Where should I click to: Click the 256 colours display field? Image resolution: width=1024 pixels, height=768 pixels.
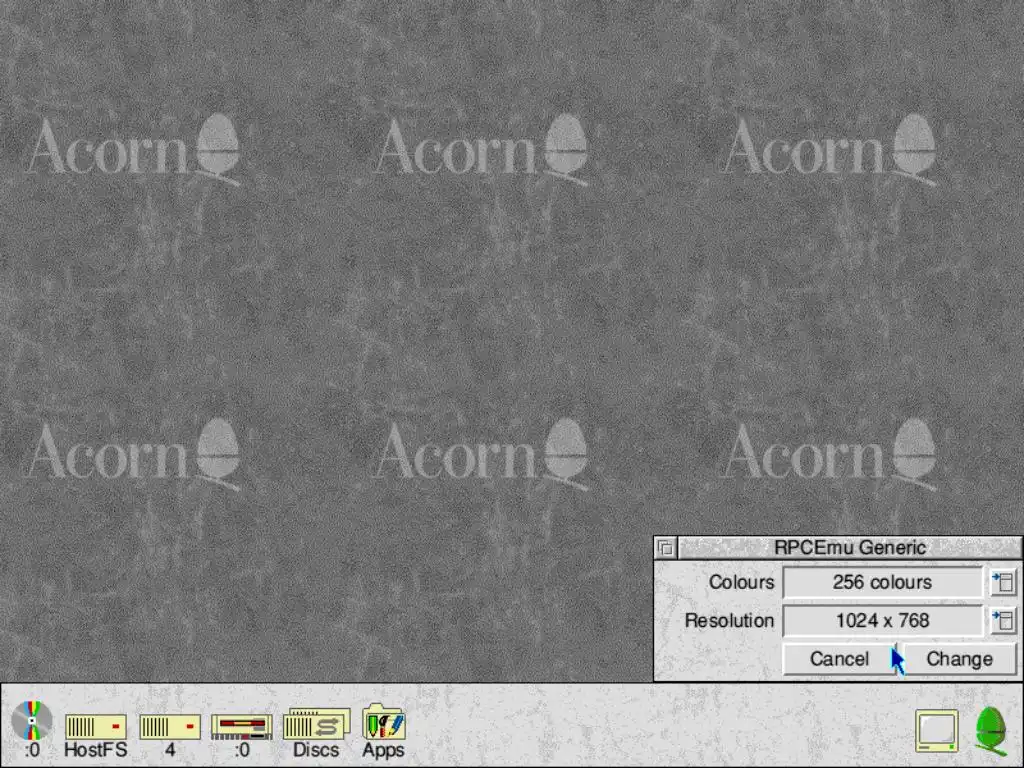click(882, 582)
